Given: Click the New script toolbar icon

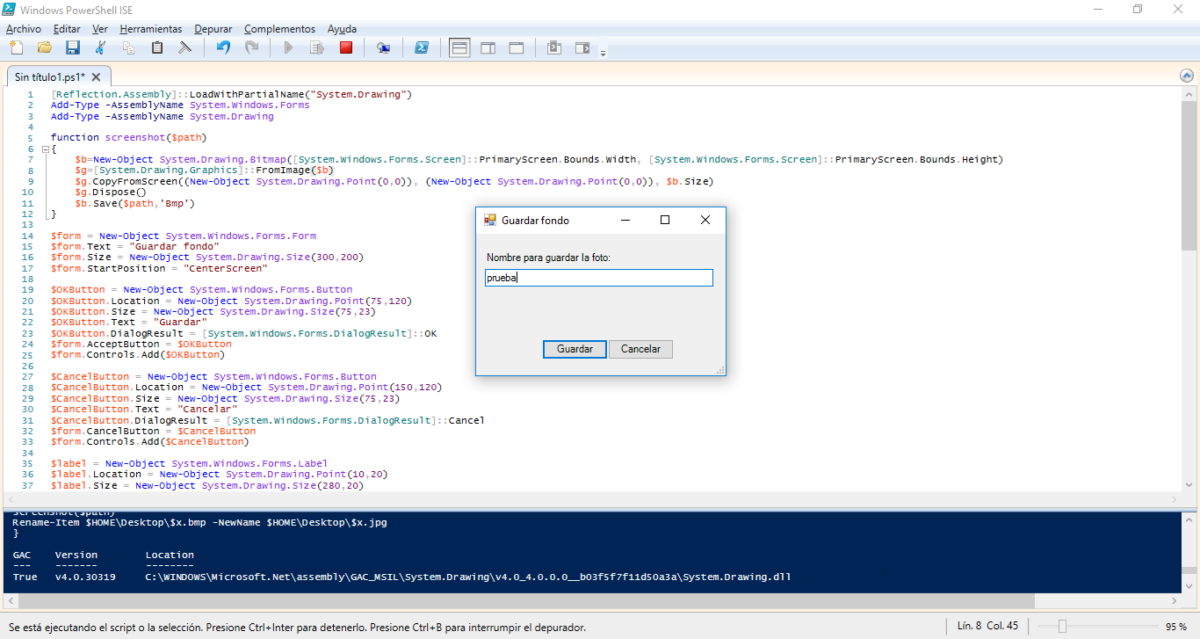Looking at the screenshot, I should 16,47.
